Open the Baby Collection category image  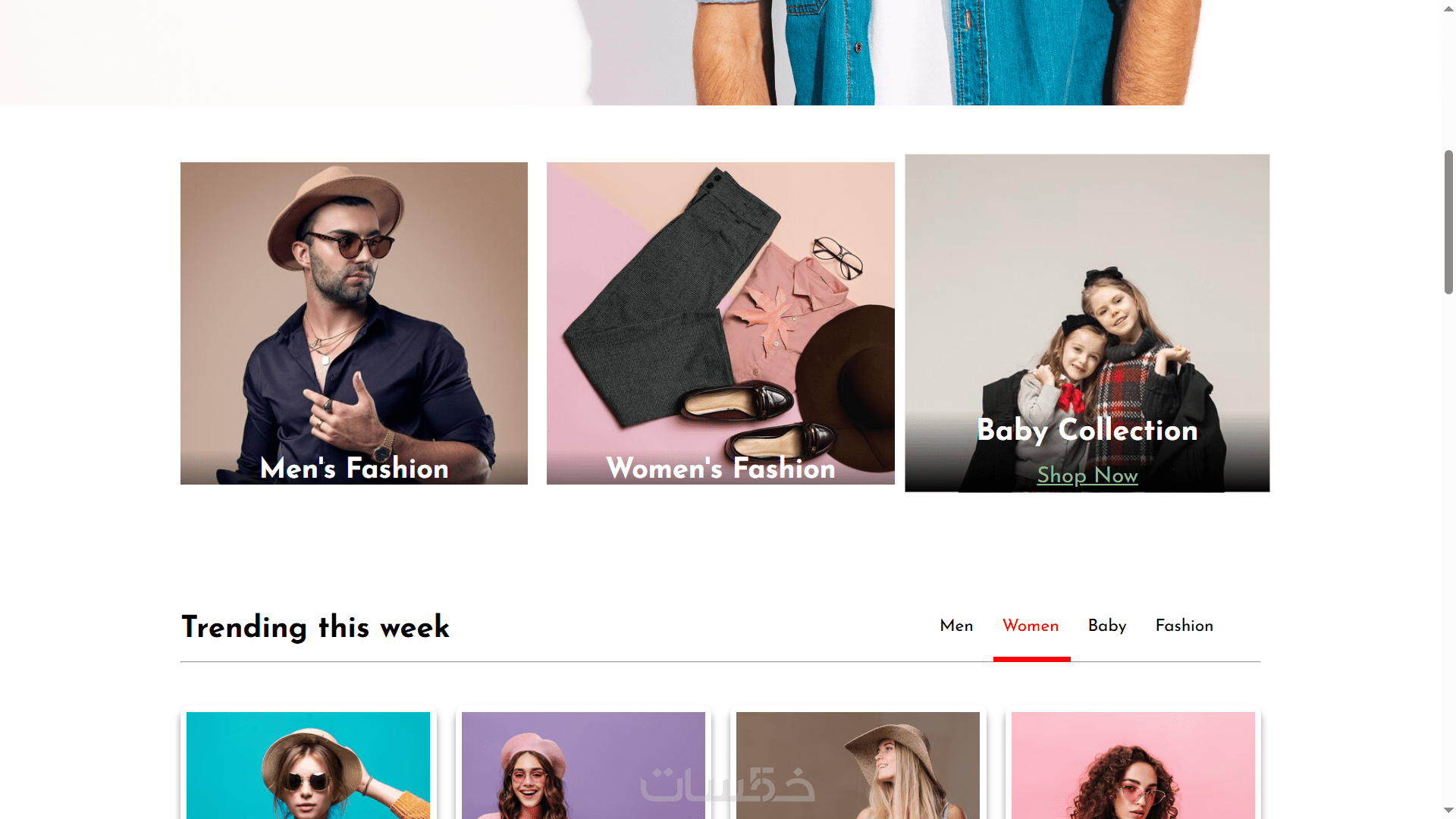1087,323
